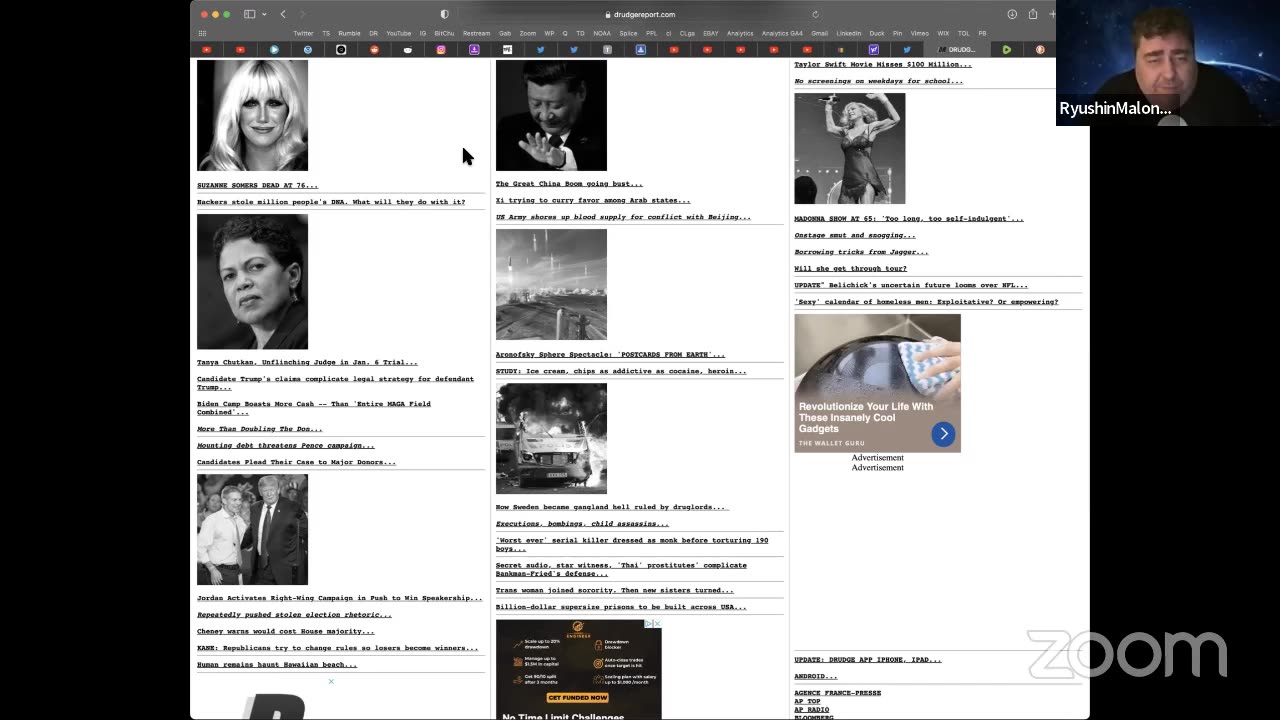Click the Sphere spectacle photo thumbnail
The image size is (1280, 720).
point(551,285)
